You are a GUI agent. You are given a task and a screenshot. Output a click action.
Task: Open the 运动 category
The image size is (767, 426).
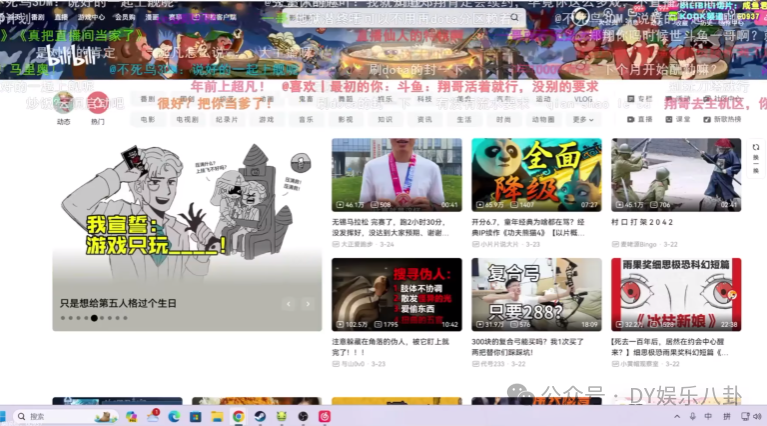click(x=543, y=99)
